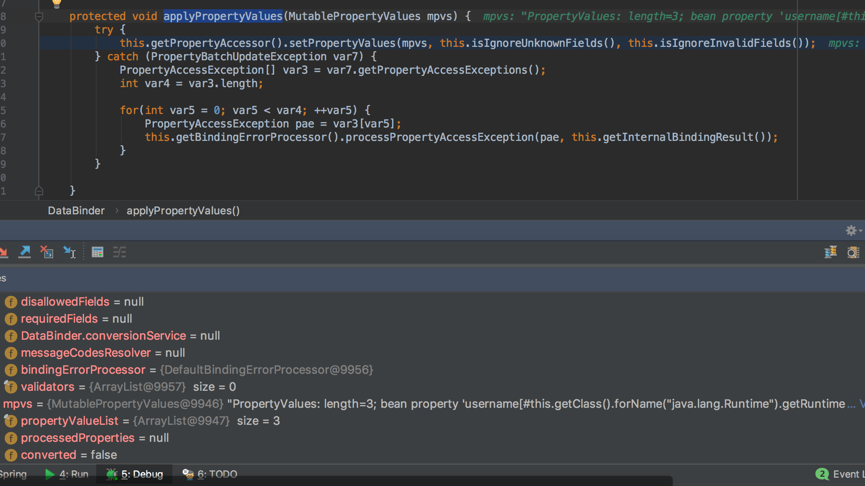Select the bindingErrorProcessor variable

click(83, 370)
